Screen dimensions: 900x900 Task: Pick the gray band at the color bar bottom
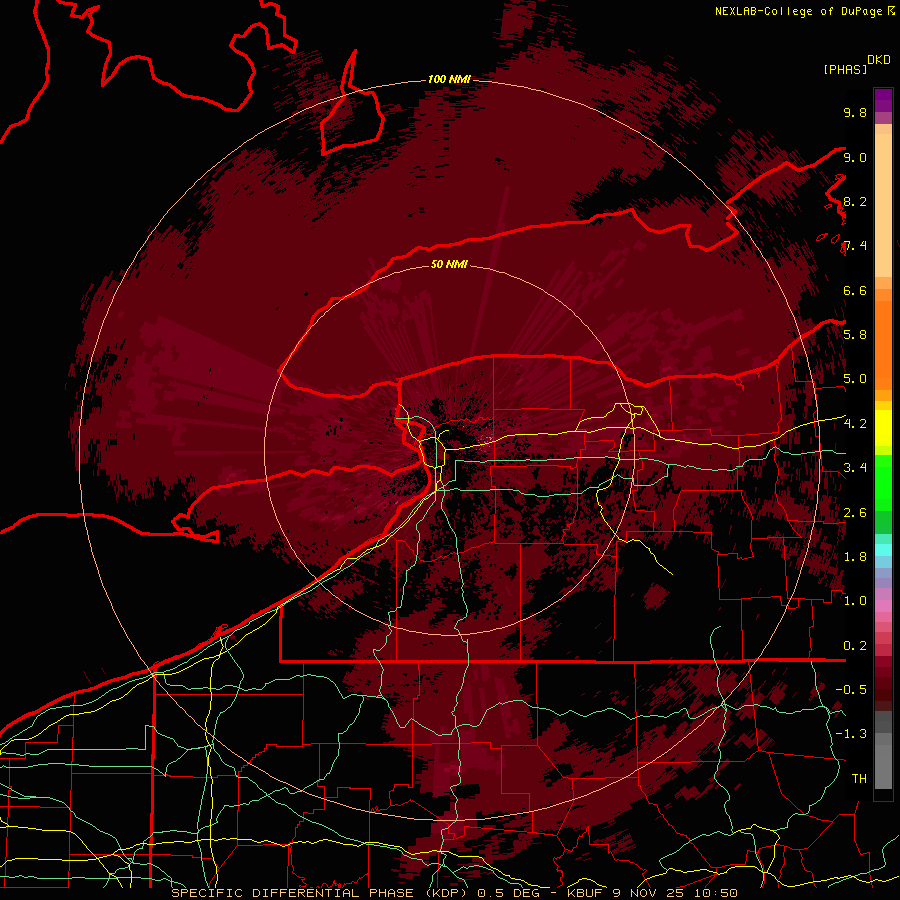click(x=883, y=761)
